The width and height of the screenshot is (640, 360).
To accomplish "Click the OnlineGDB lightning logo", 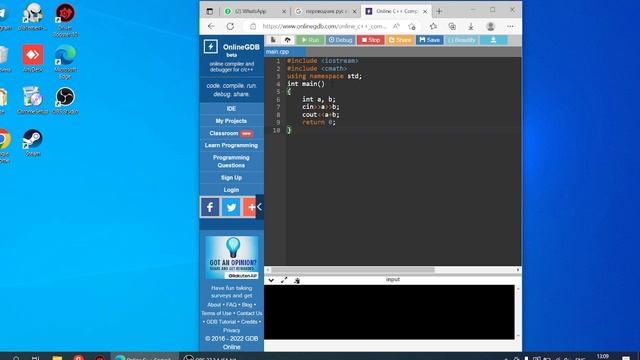I will coord(211,47).
